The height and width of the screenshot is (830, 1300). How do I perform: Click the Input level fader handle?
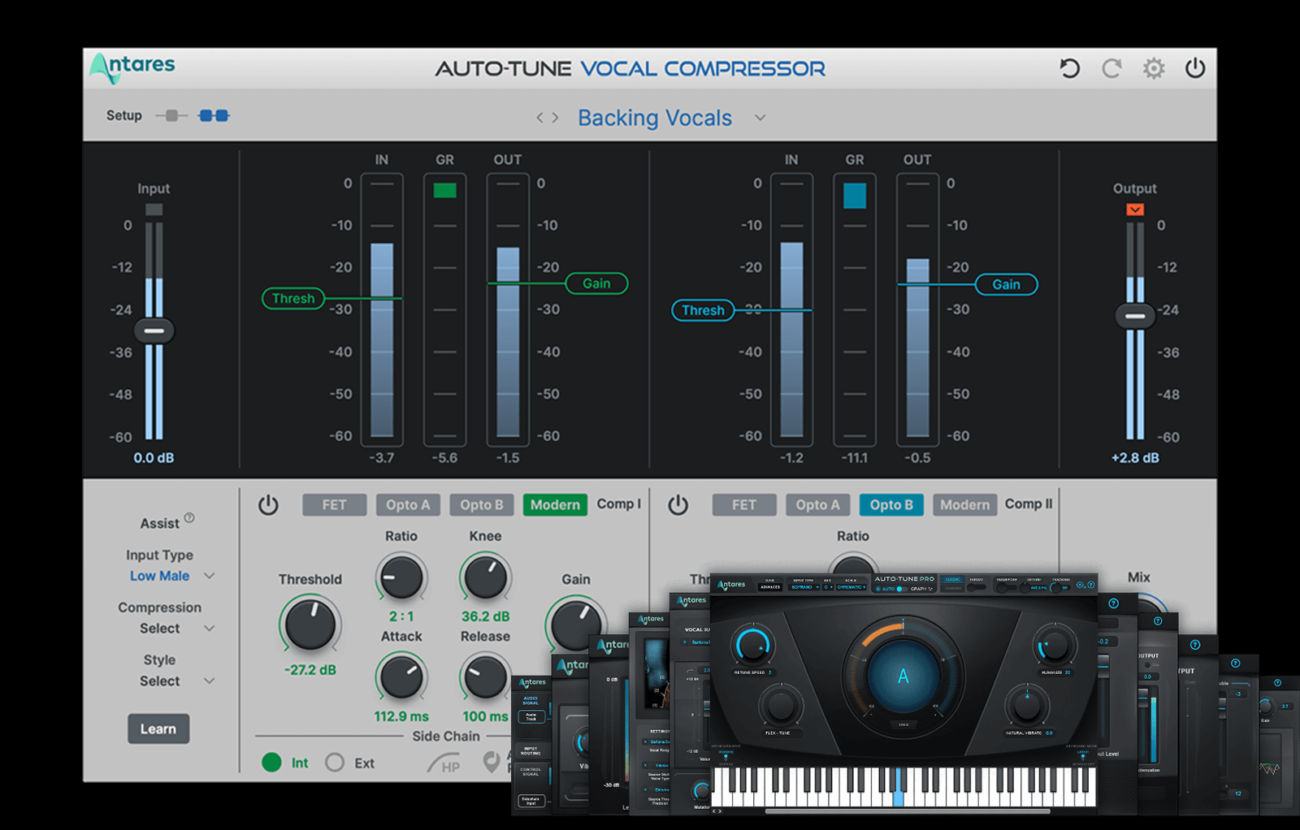(154, 331)
